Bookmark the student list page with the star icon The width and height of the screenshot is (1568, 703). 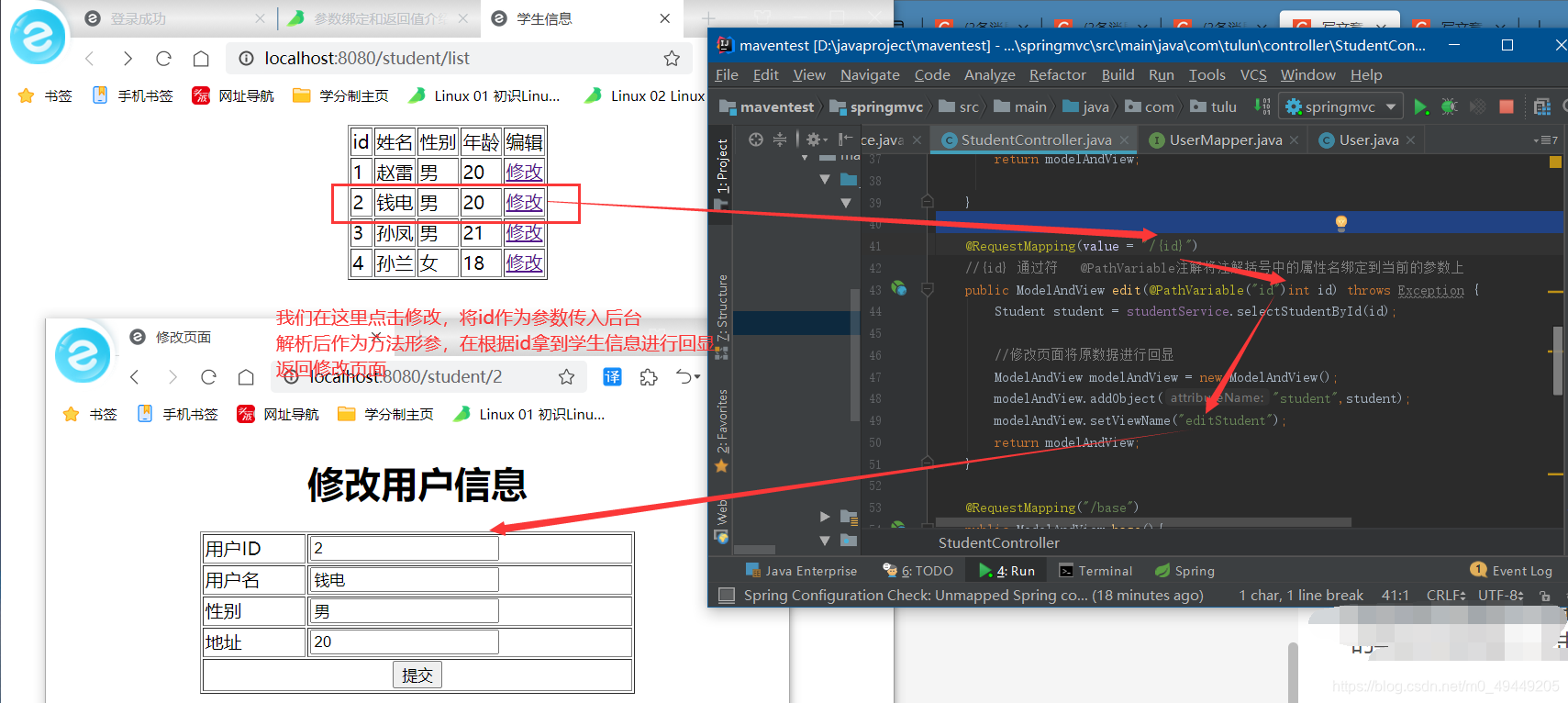(x=672, y=59)
